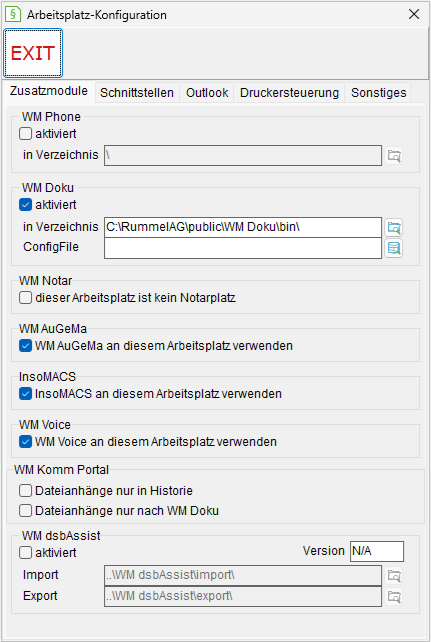Switch to the Zusatzmodule tab
Image resolution: width=431 pixels, height=642 pixels.
(49, 91)
